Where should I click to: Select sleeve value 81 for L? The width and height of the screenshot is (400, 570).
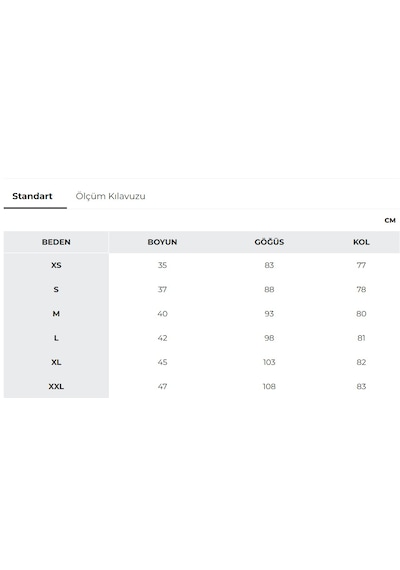point(361,338)
